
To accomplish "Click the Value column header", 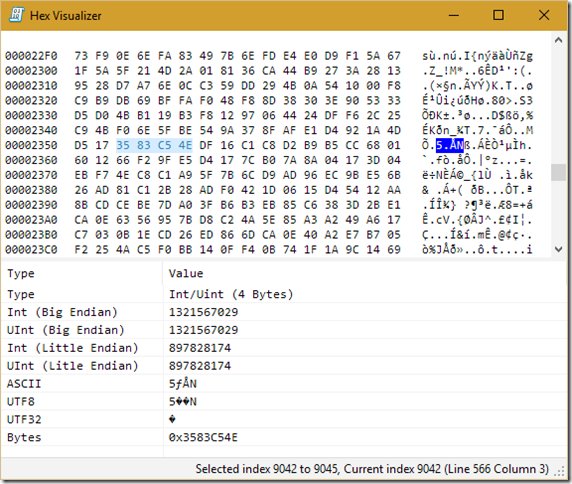I will coord(186,273).
